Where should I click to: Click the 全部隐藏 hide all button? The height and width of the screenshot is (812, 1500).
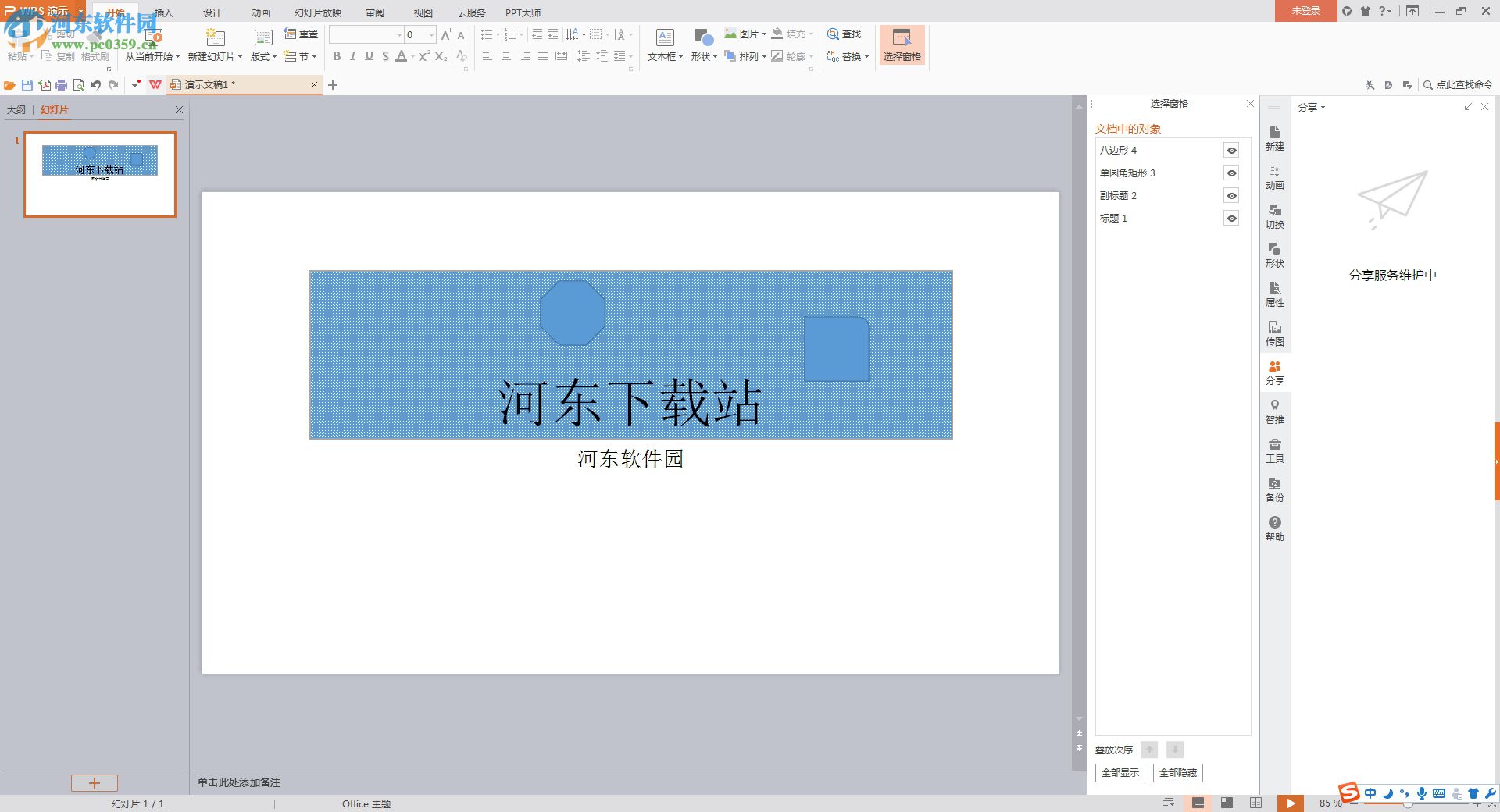pos(1178,772)
